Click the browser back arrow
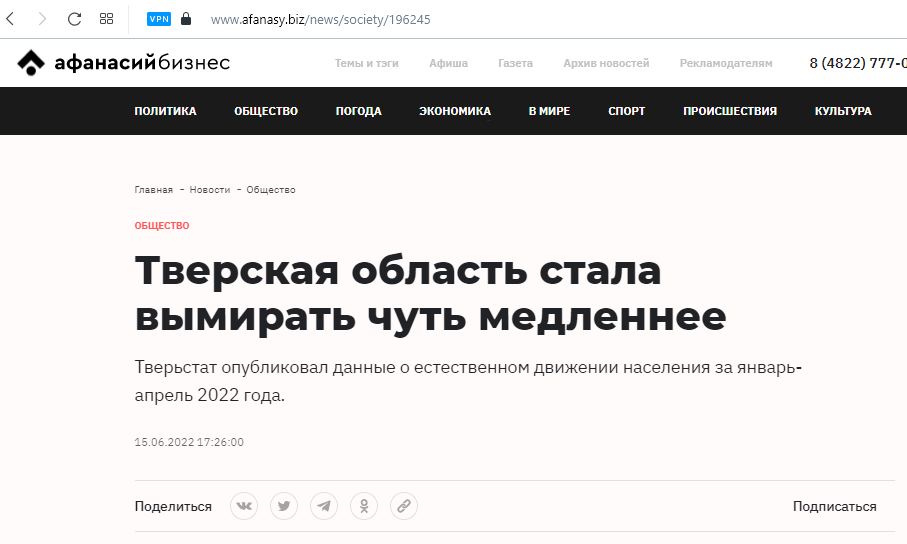The width and height of the screenshot is (907, 544). pyautogui.click(x=11, y=19)
